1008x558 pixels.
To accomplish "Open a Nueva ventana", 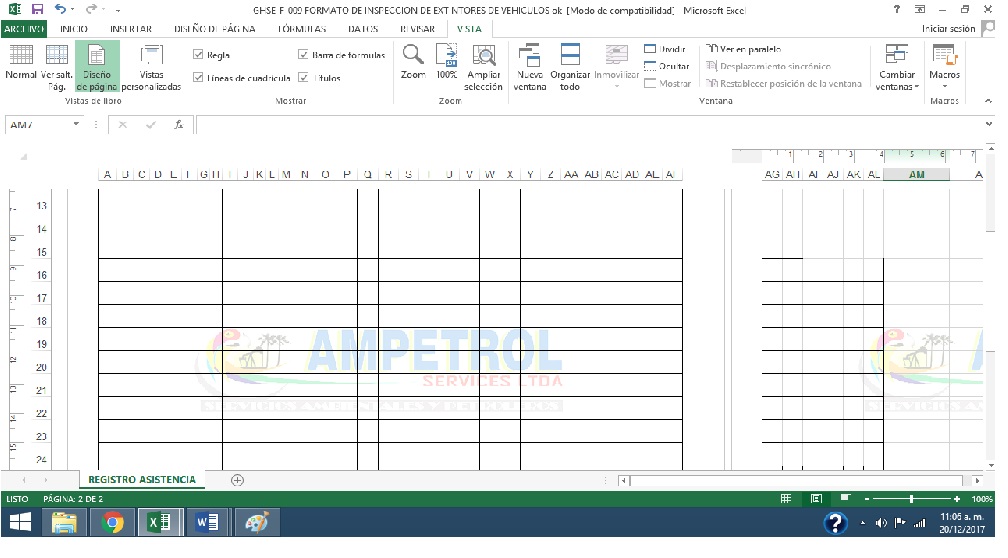I will coord(530,68).
